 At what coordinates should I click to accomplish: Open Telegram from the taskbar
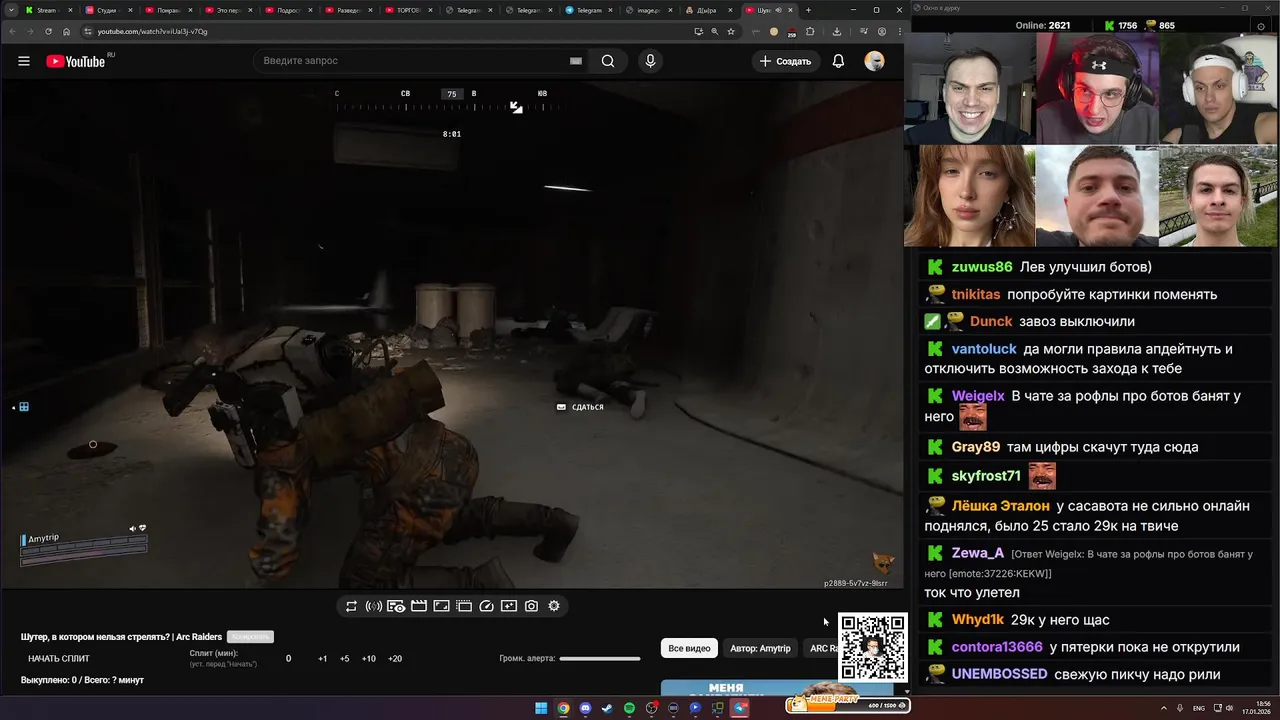[x=740, y=708]
